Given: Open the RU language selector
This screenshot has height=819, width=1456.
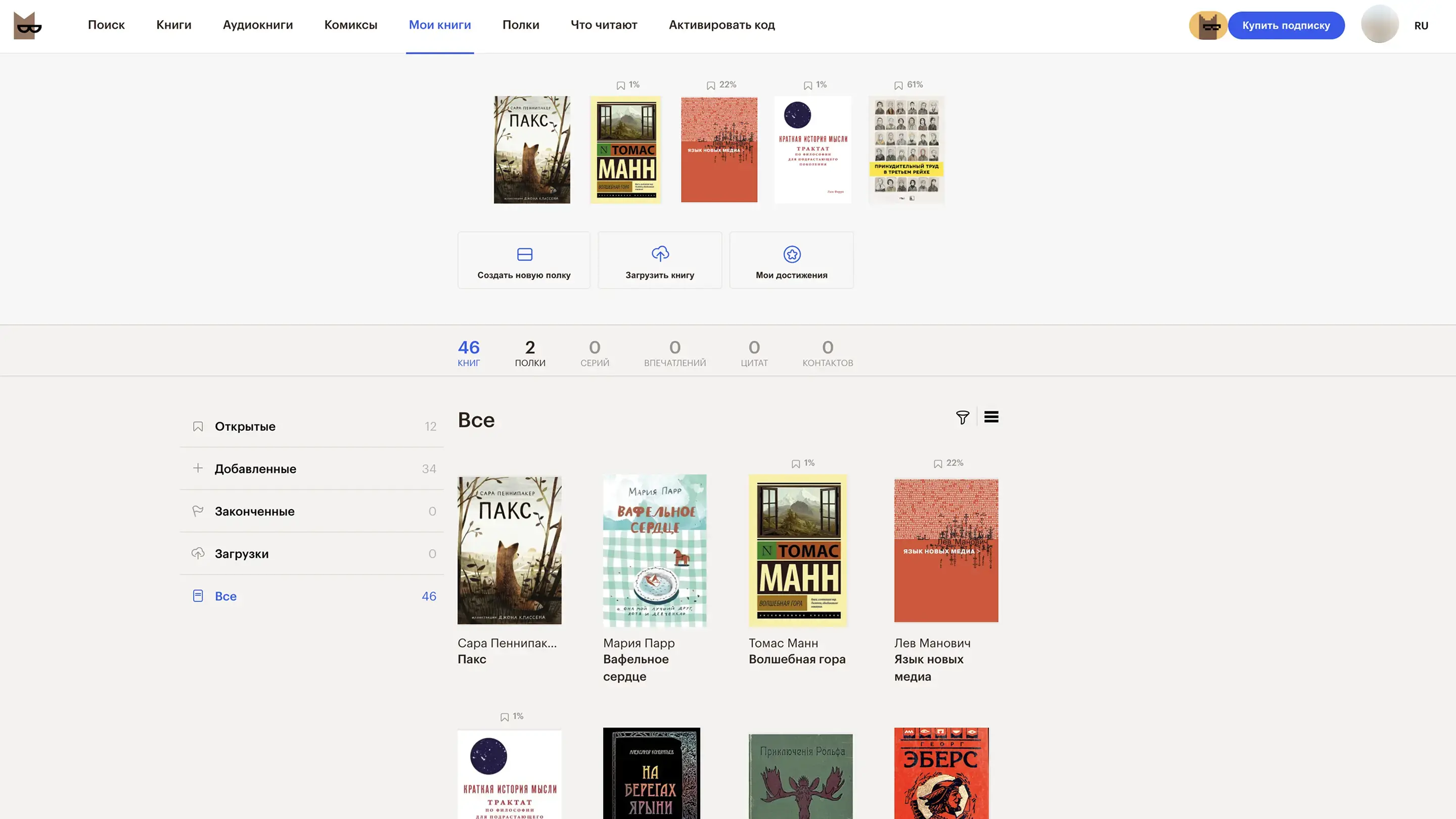Looking at the screenshot, I should (x=1421, y=25).
